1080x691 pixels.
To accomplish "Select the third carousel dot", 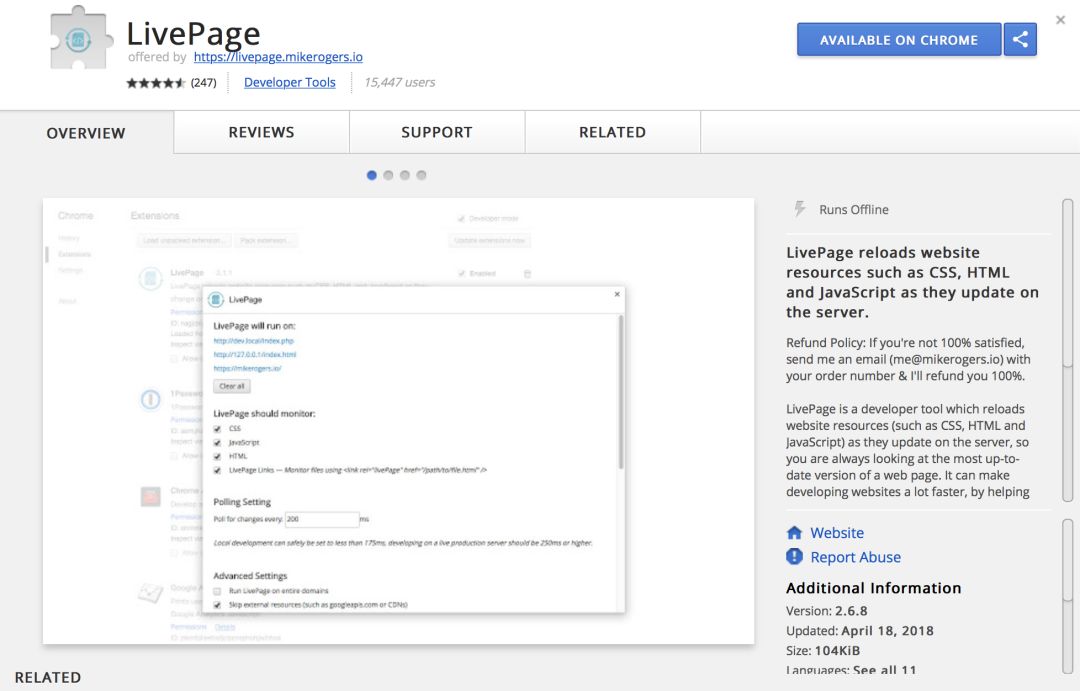I will (x=405, y=175).
